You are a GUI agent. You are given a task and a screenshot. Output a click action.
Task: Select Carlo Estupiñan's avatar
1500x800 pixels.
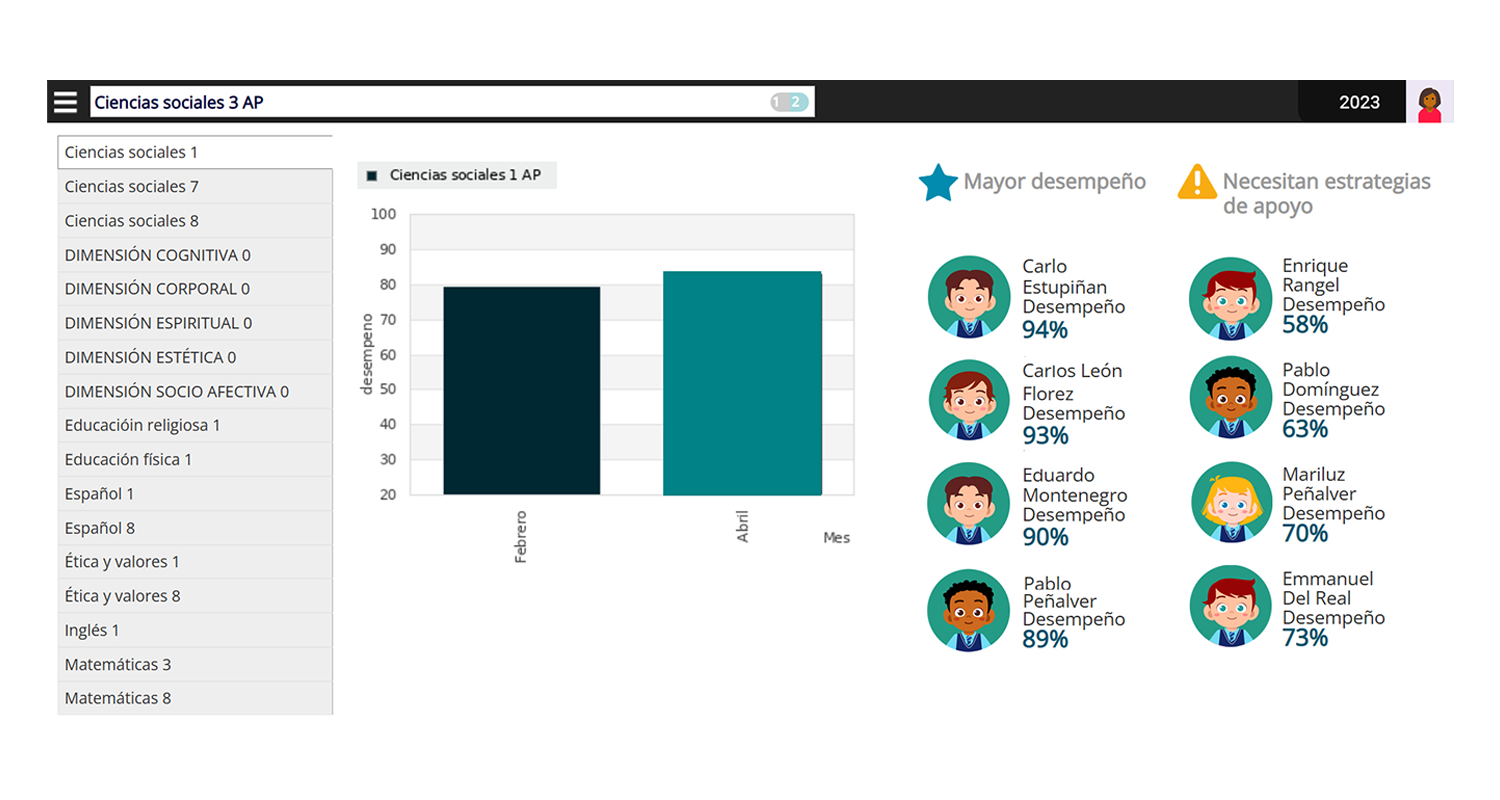pyautogui.click(x=968, y=297)
